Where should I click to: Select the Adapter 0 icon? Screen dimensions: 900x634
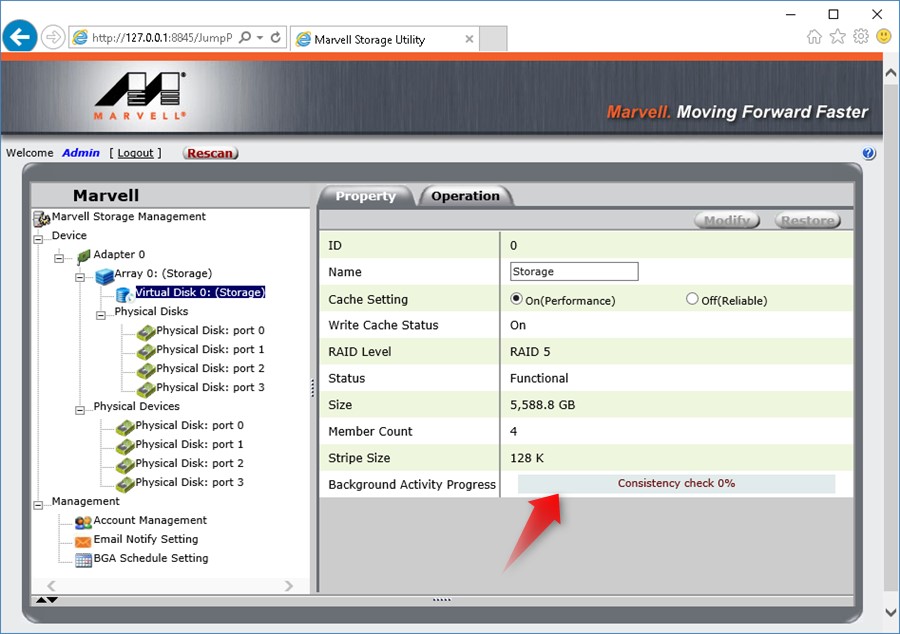85,254
